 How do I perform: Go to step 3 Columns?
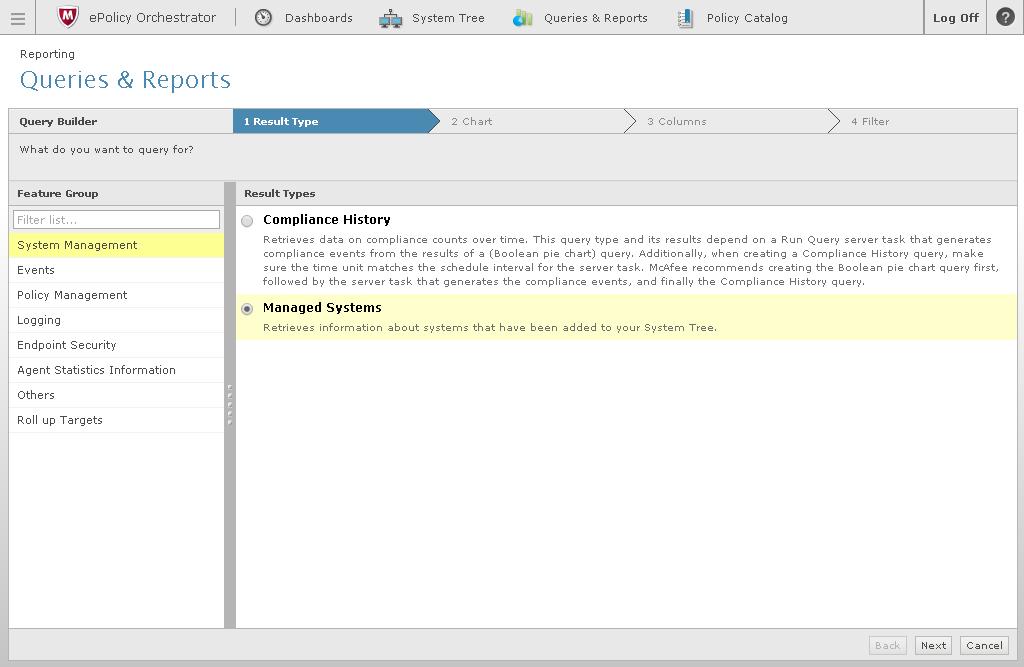point(677,122)
